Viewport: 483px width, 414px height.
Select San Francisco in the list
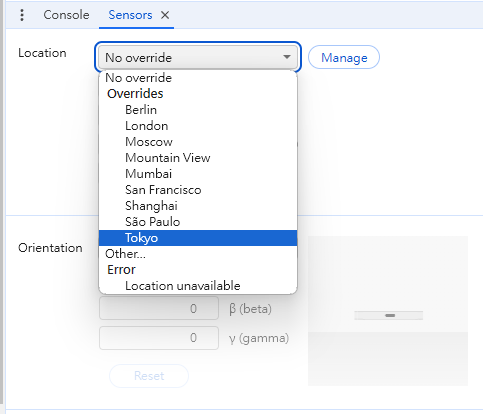click(198, 190)
